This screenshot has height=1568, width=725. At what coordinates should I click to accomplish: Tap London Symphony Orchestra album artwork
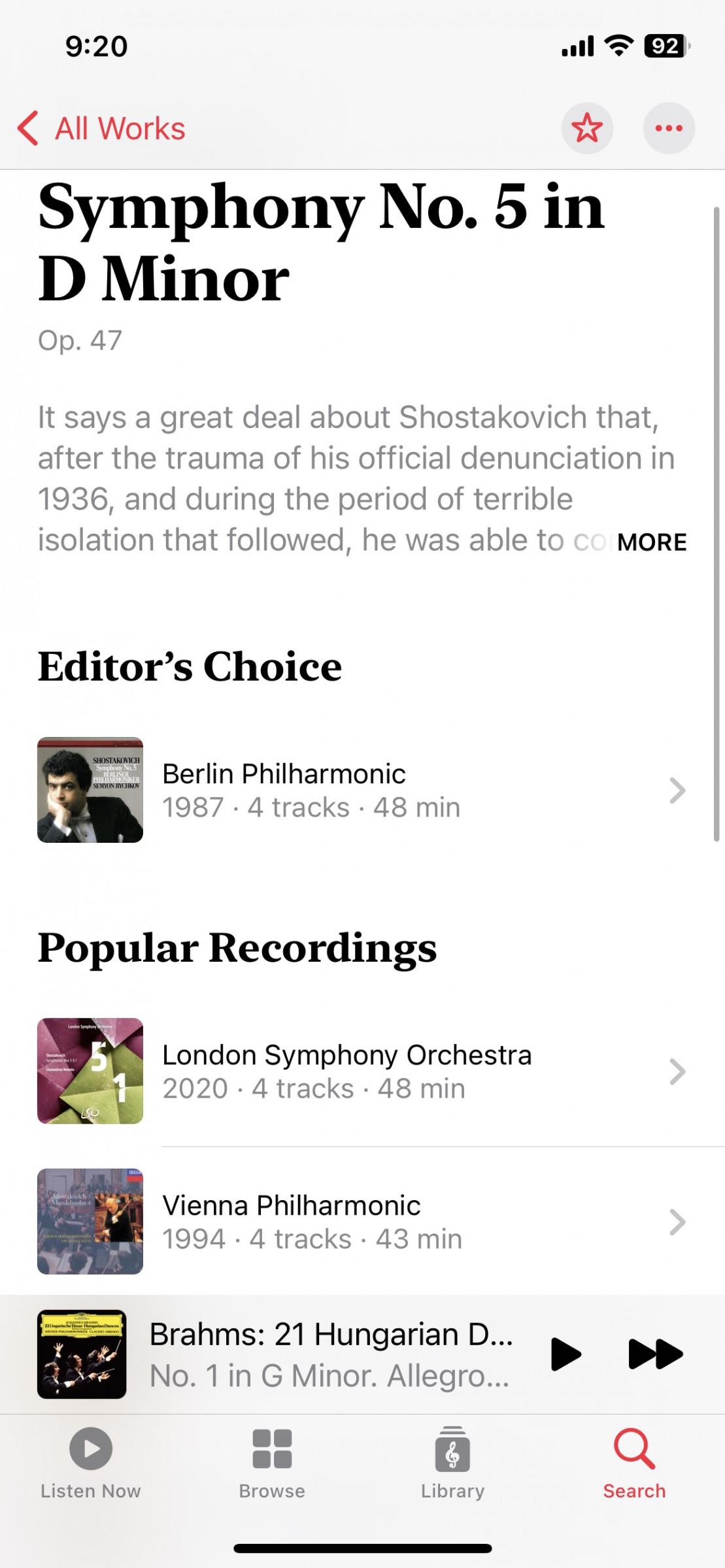[90, 1071]
